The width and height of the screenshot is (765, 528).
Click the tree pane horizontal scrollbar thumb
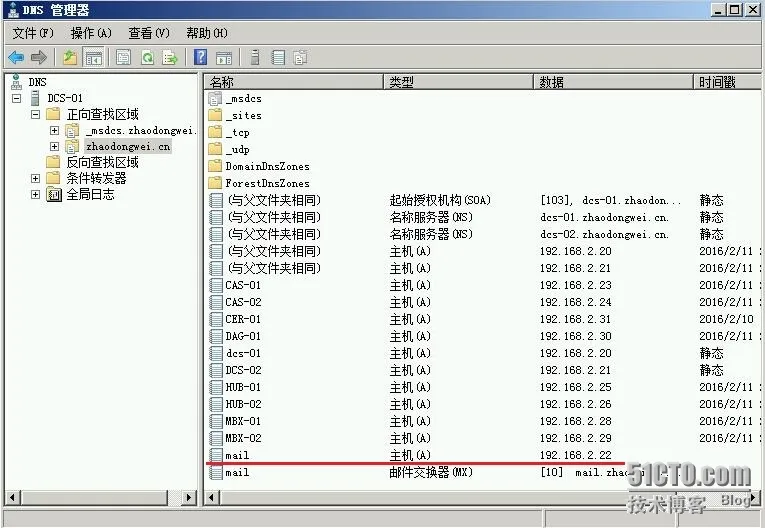[x=95, y=498]
